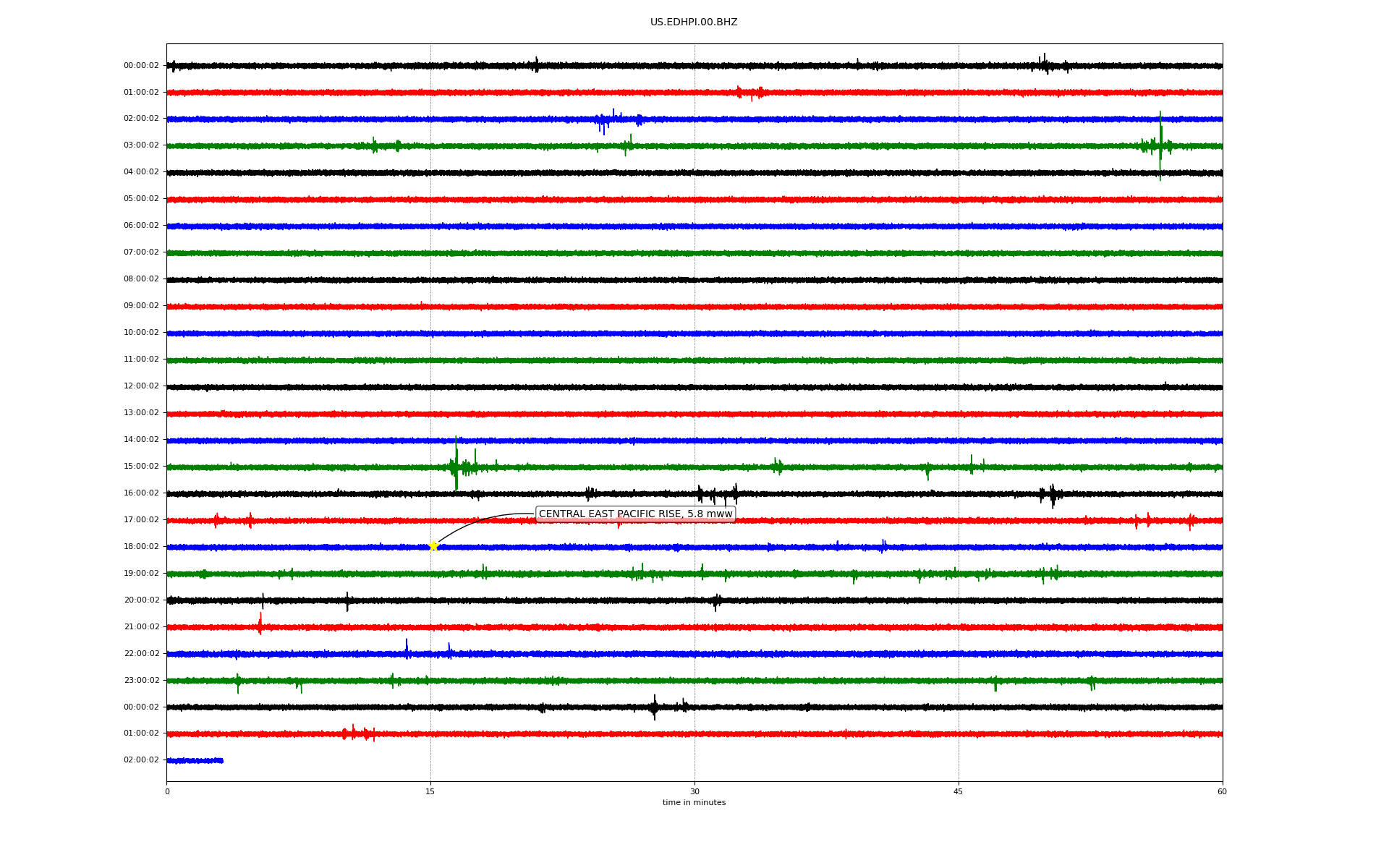Click the 03:00:02 time label
Viewport: 1389px width, 868px height.
(x=141, y=145)
